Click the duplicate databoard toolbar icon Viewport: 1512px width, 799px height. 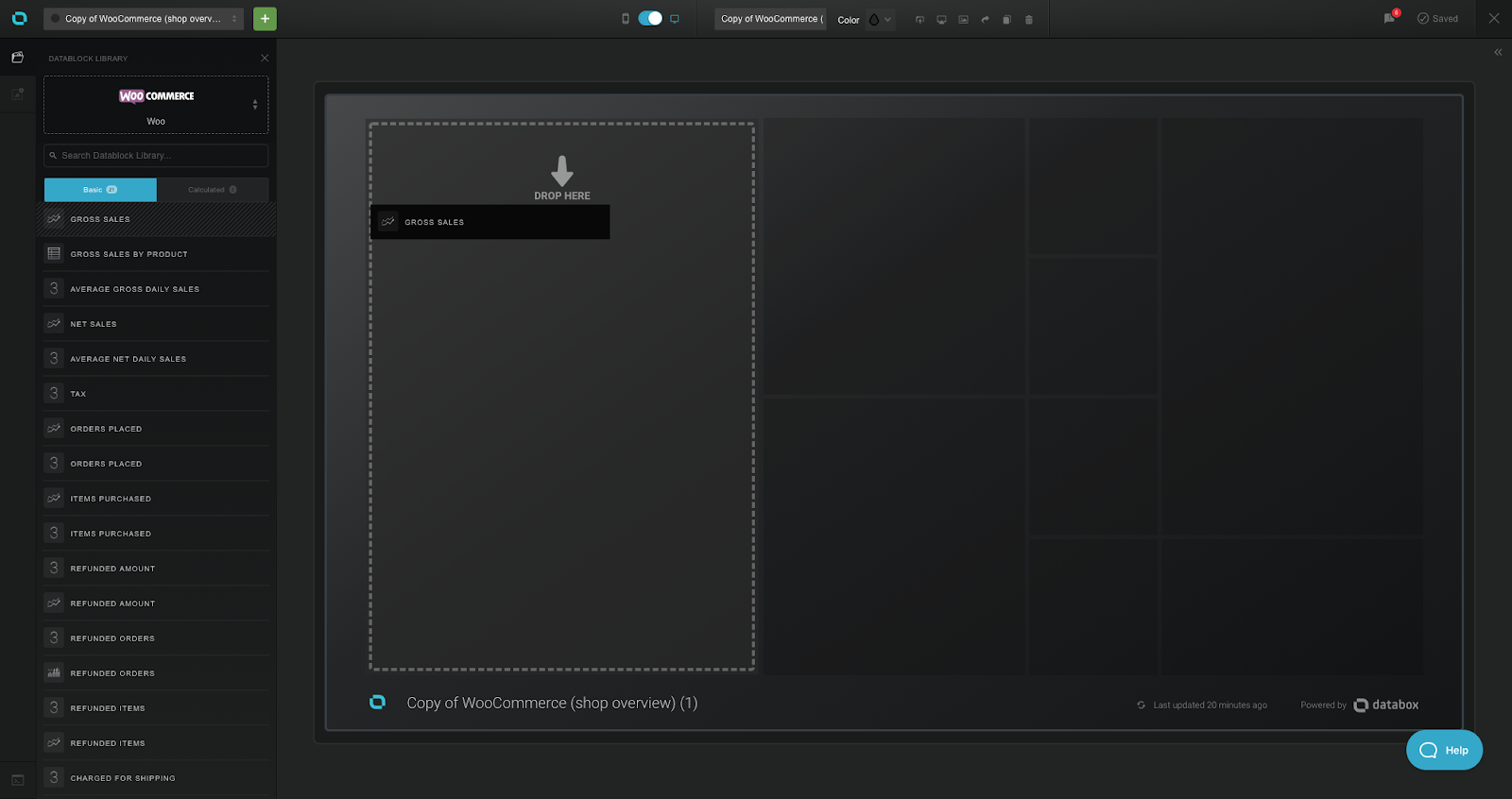[1006, 19]
